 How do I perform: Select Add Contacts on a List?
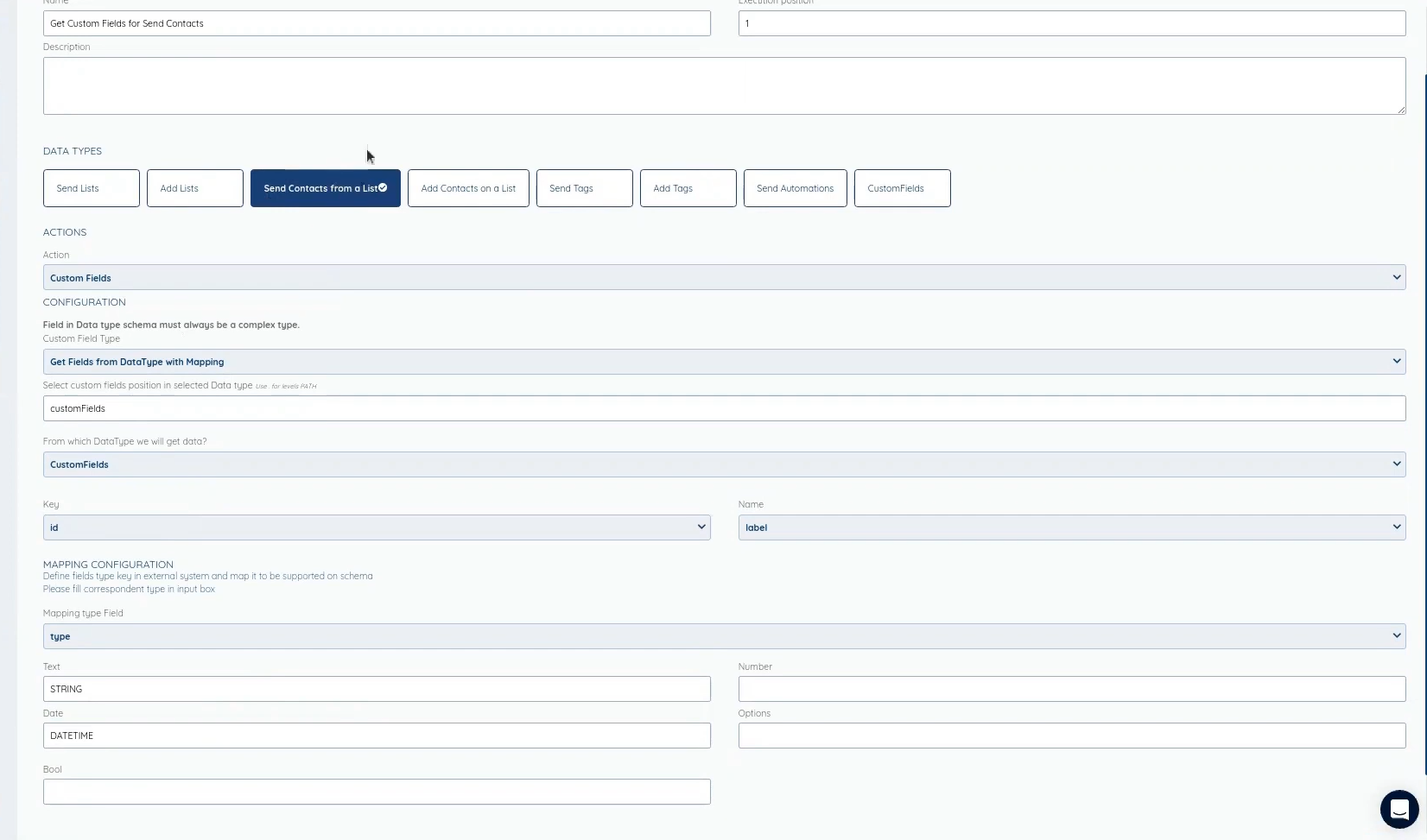pos(468,188)
